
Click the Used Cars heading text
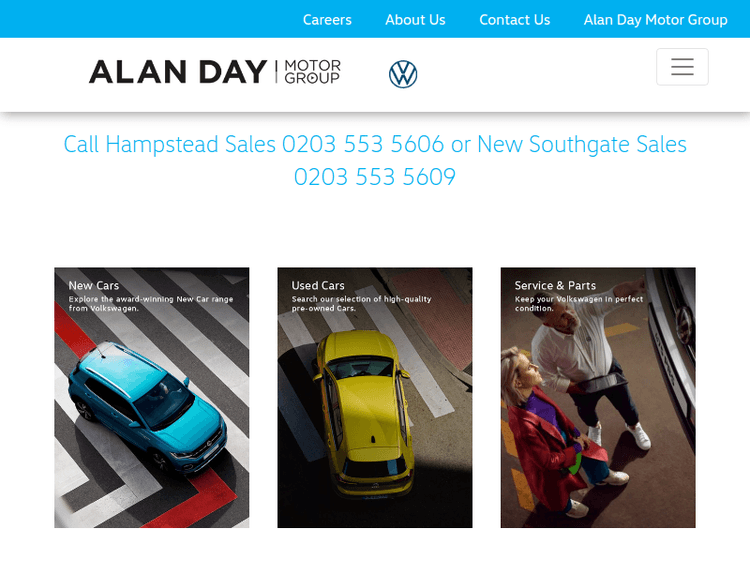pos(318,286)
